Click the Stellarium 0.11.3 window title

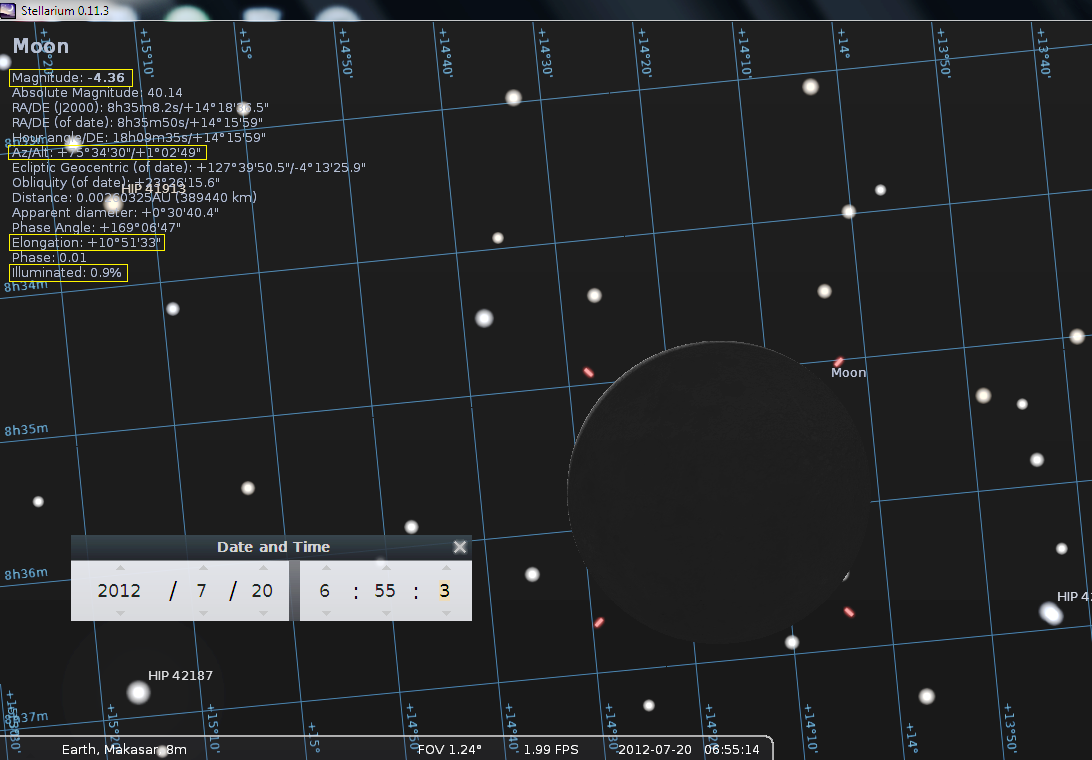tap(65, 10)
